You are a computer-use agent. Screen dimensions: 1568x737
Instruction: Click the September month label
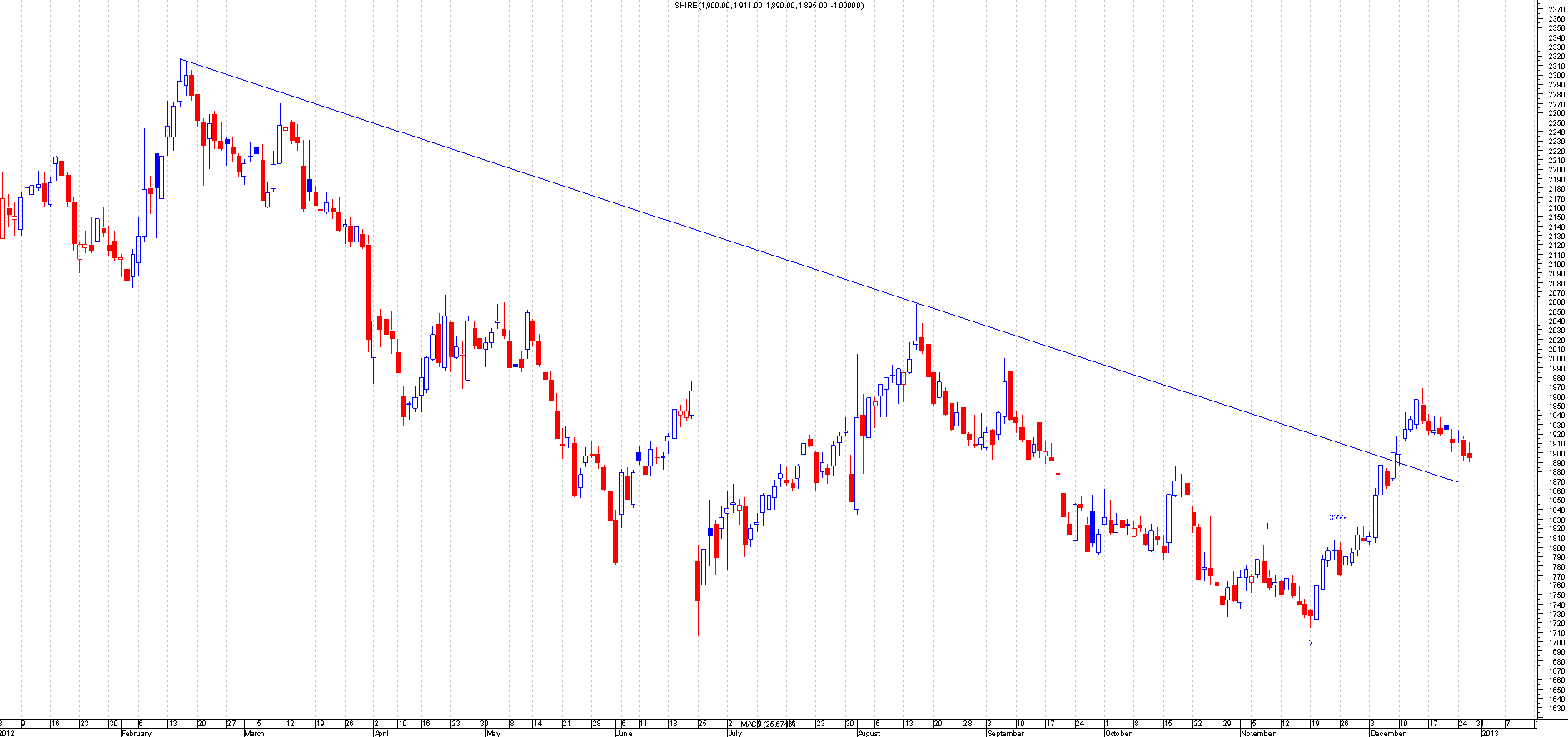[1005, 733]
